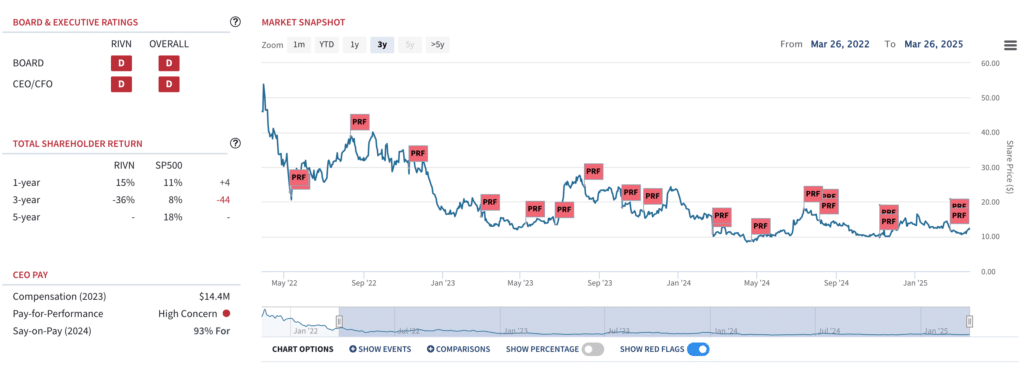The height and width of the screenshot is (368, 1024).
Task: Open the PRF flag at the Aug 2024 spike
Action: [x=812, y=194]
